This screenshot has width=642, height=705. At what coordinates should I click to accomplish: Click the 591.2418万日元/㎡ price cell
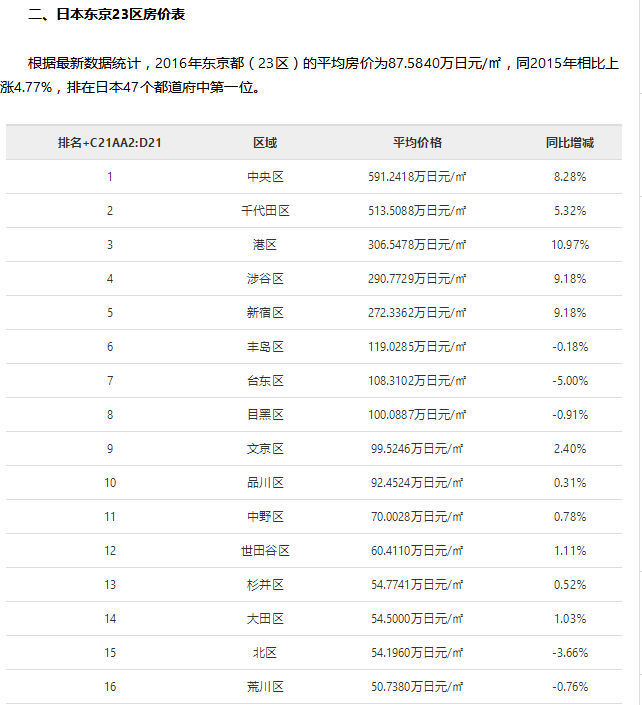click(417, 177)
